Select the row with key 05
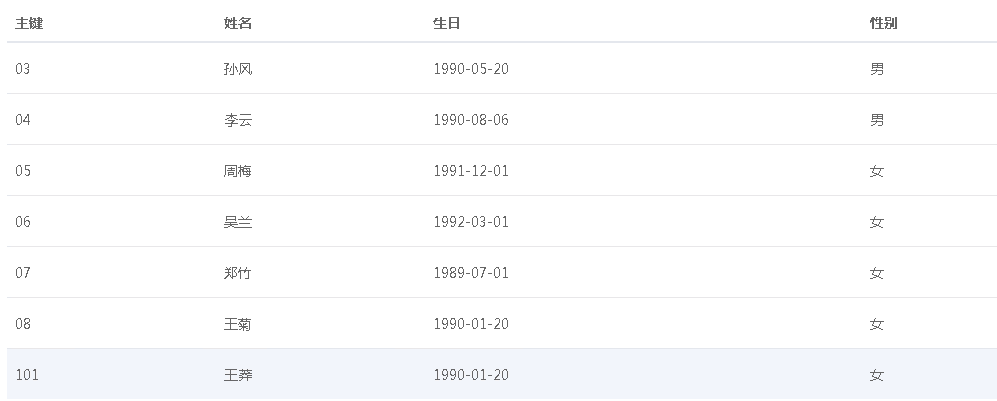The height and width of the screenshot is (401, 997). point(23,171)
